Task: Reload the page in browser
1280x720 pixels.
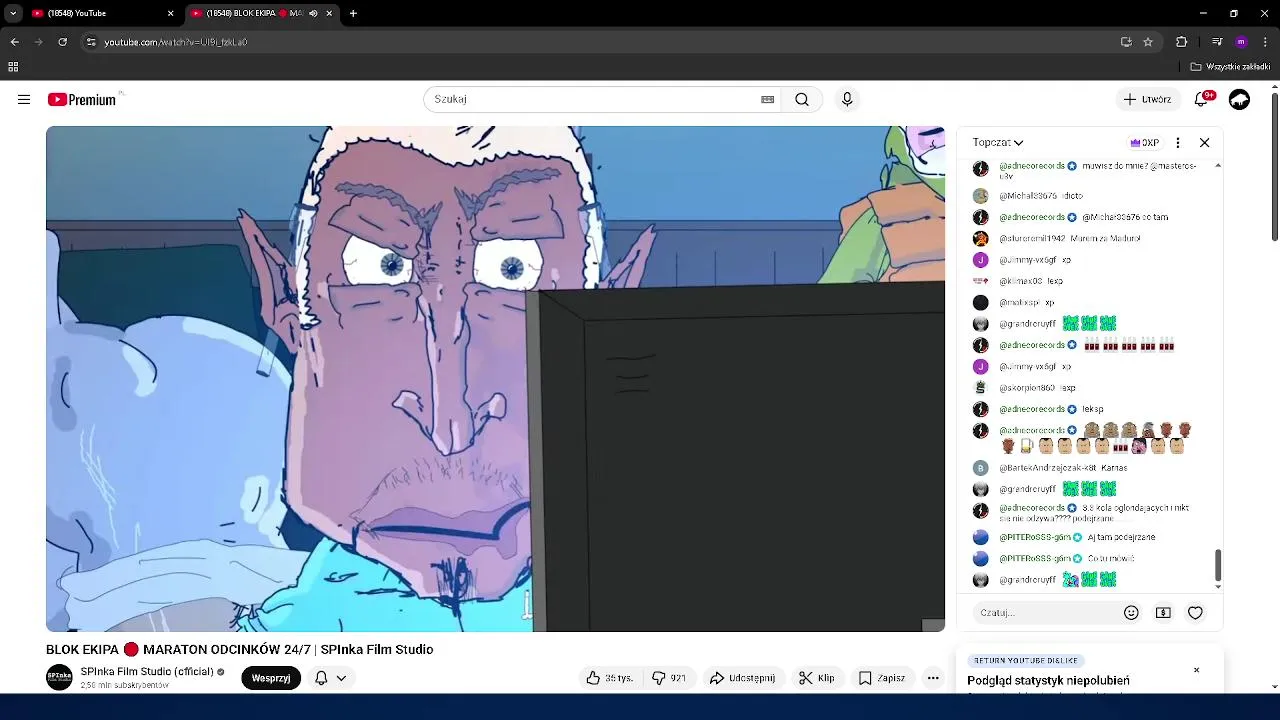Action: (62, 42)
